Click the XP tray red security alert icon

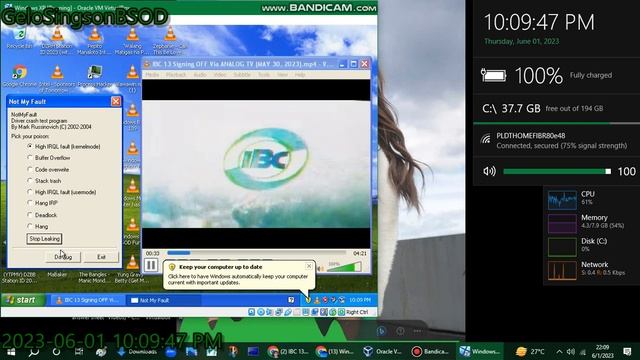click(x=325, y=300)
